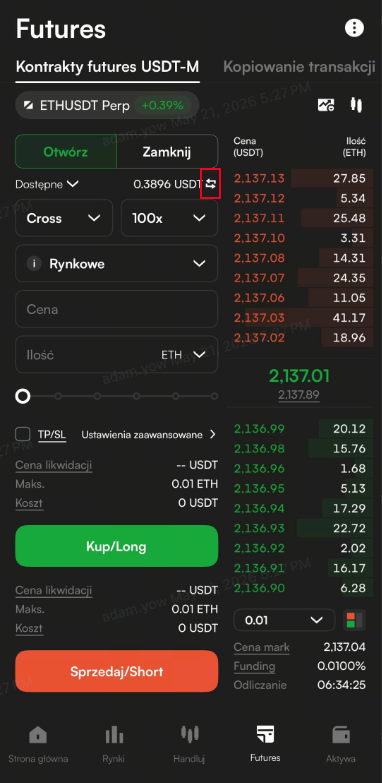This screenshot has height=783, width=382.
Task: Open the Aktywa wallet icon
Action: point(341,735)
